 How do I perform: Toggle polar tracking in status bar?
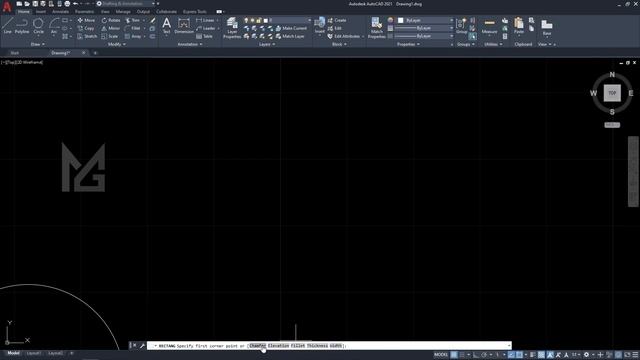(x=484, y=355)
